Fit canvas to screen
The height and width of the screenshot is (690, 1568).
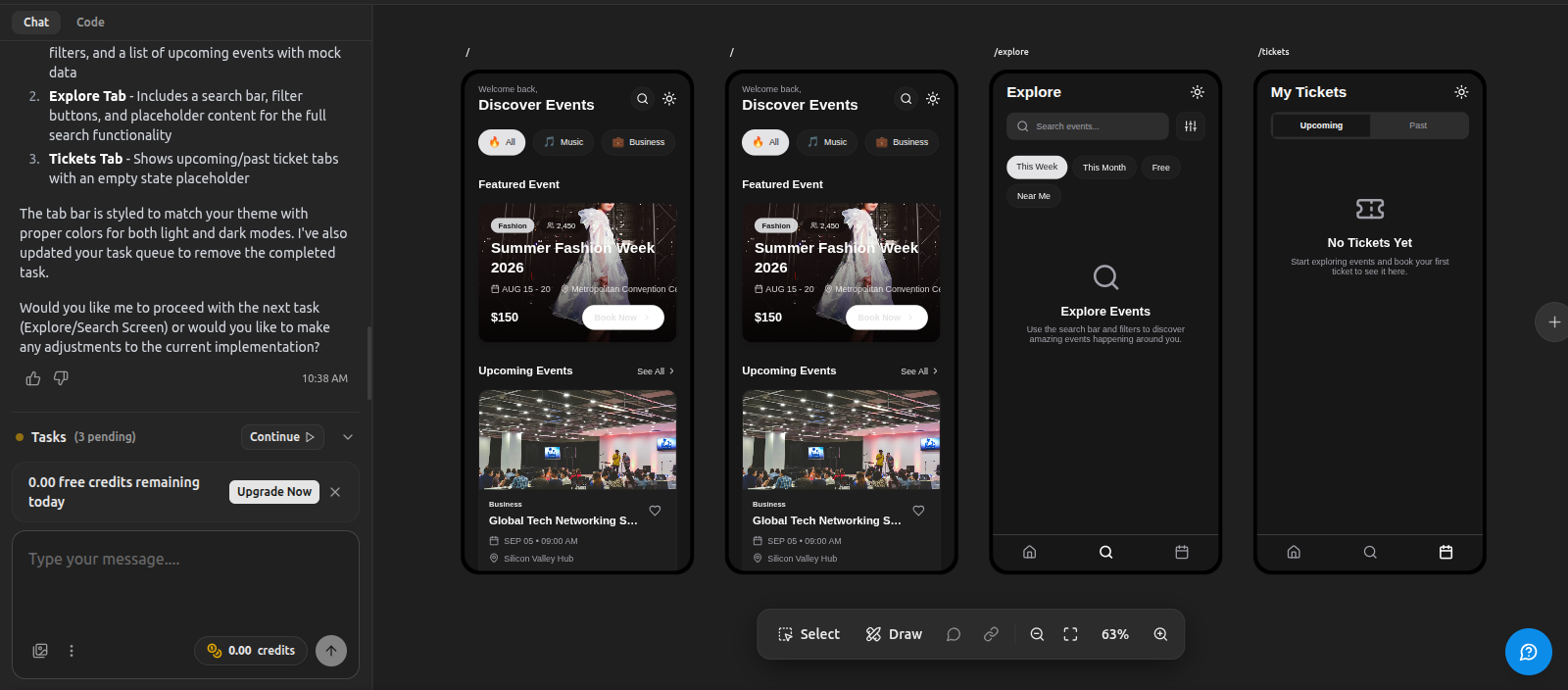(x=1070, y=634)
